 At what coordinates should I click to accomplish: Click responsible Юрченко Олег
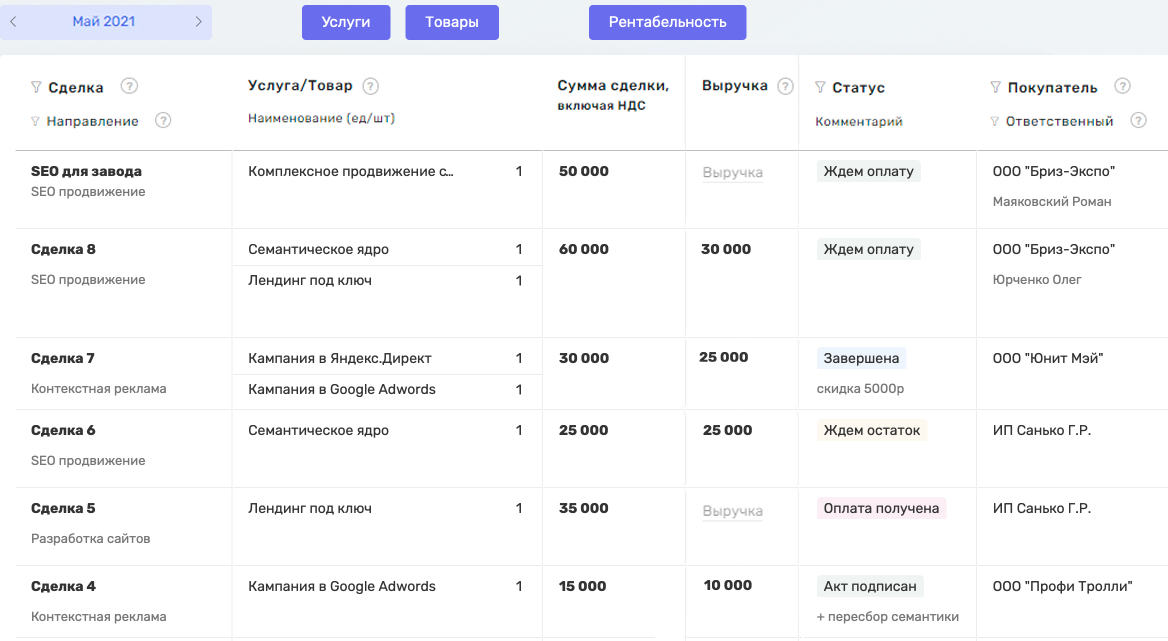(1037, 280)
